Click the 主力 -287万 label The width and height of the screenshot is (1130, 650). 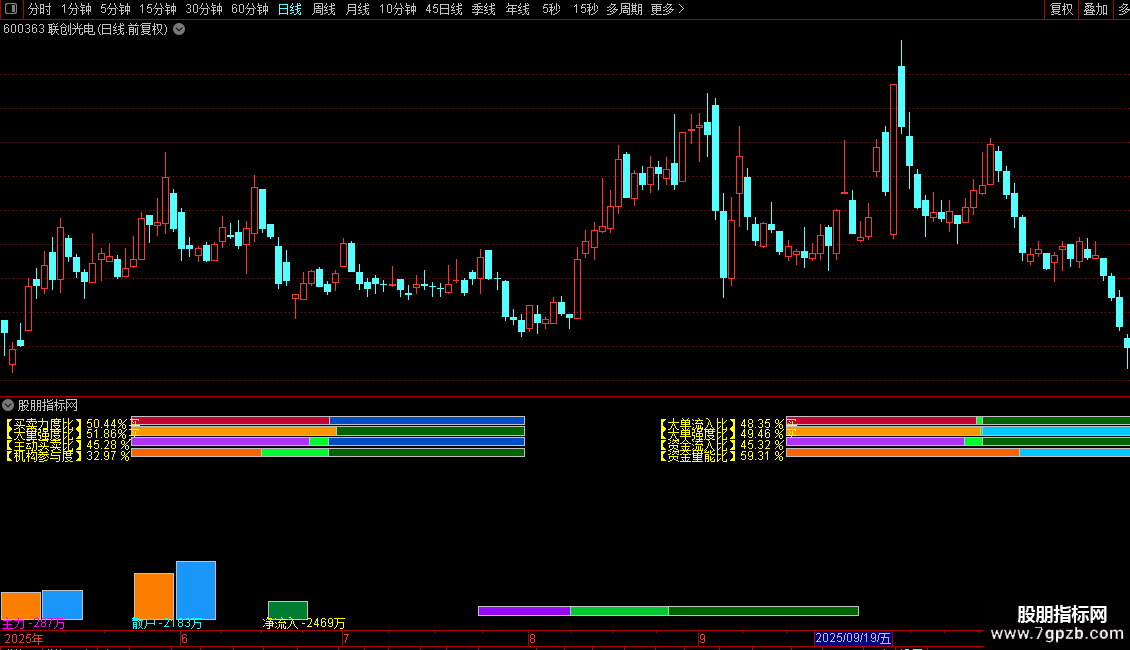[x=33, y=624]
